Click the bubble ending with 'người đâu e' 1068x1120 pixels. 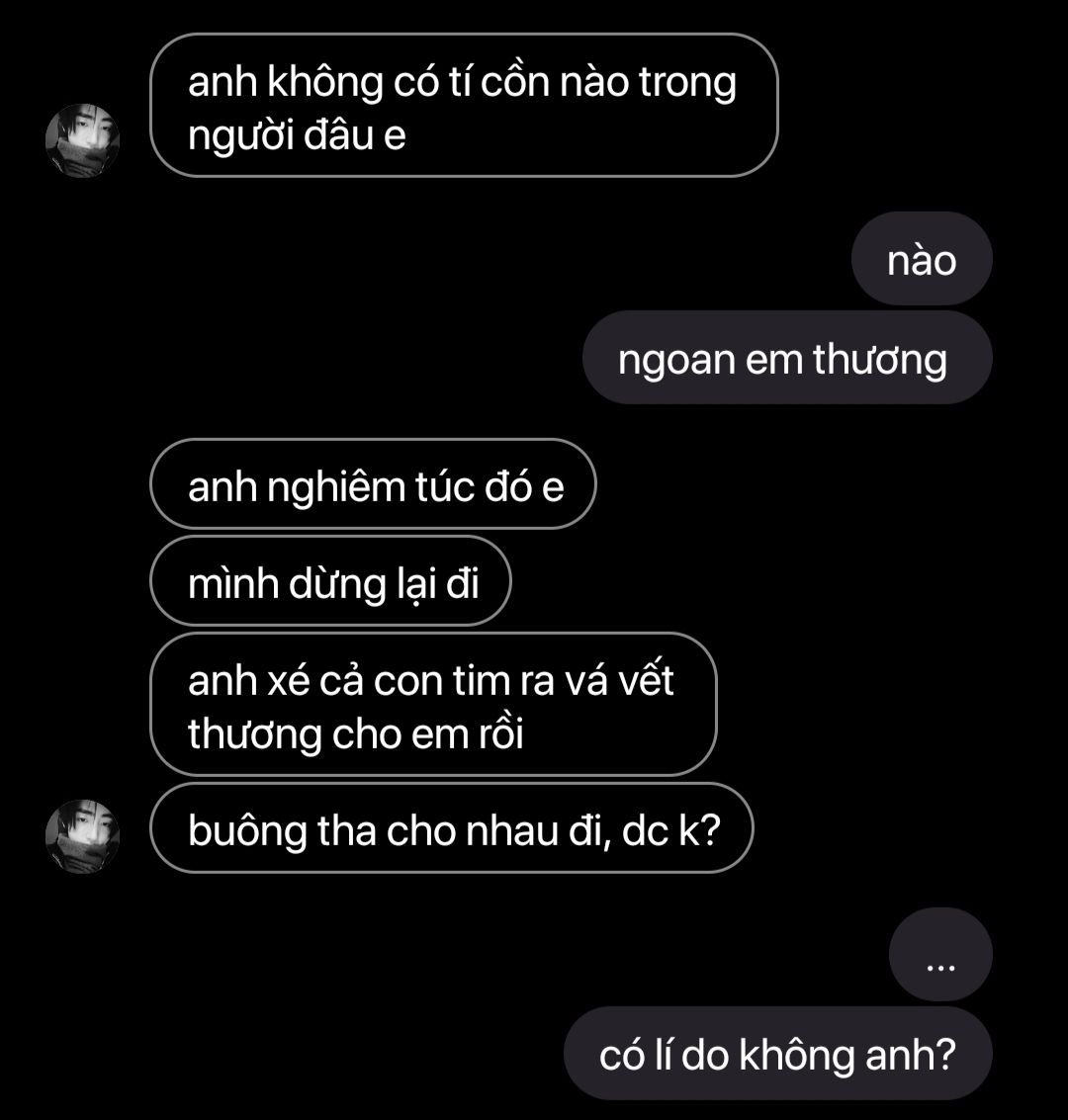[464, 106]
